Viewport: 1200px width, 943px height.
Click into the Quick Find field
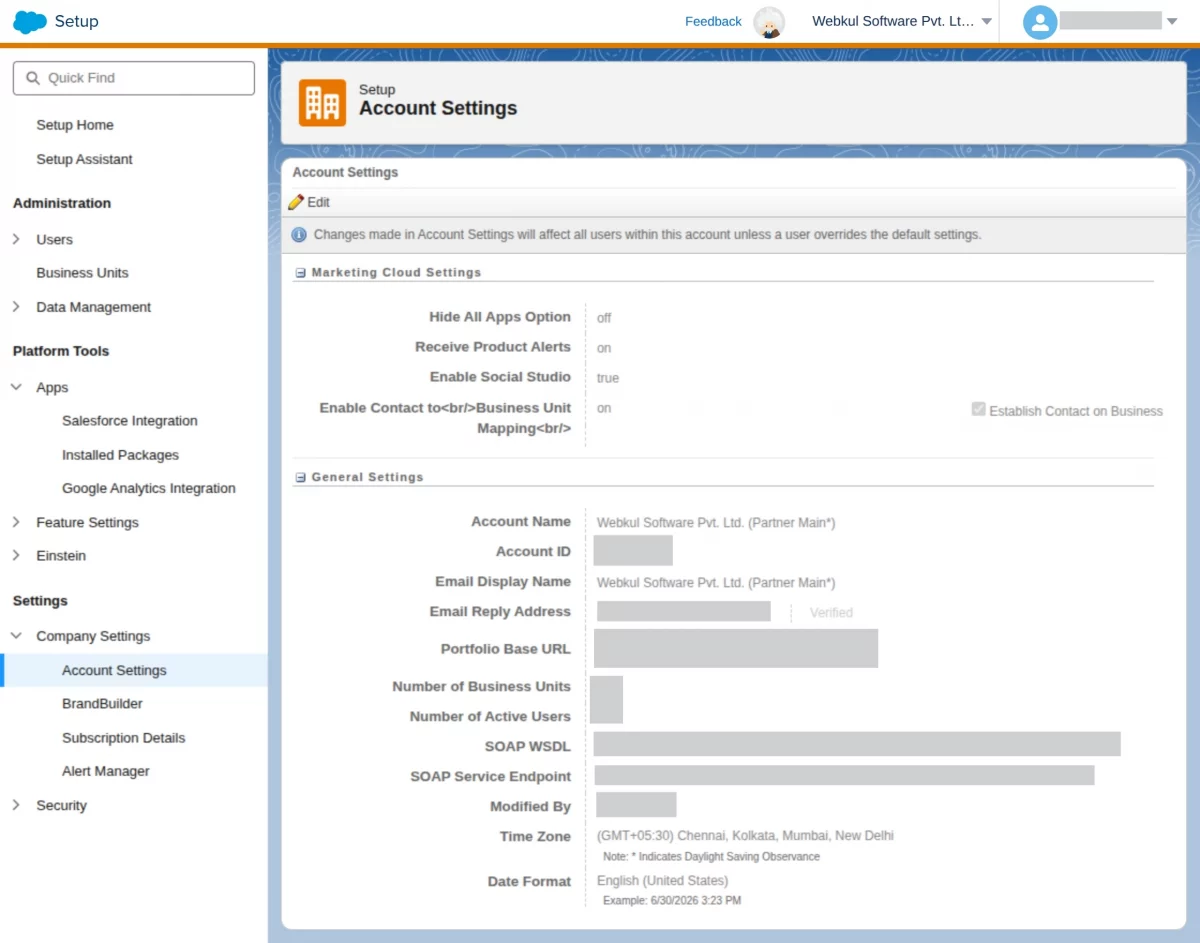pos(134,78)
